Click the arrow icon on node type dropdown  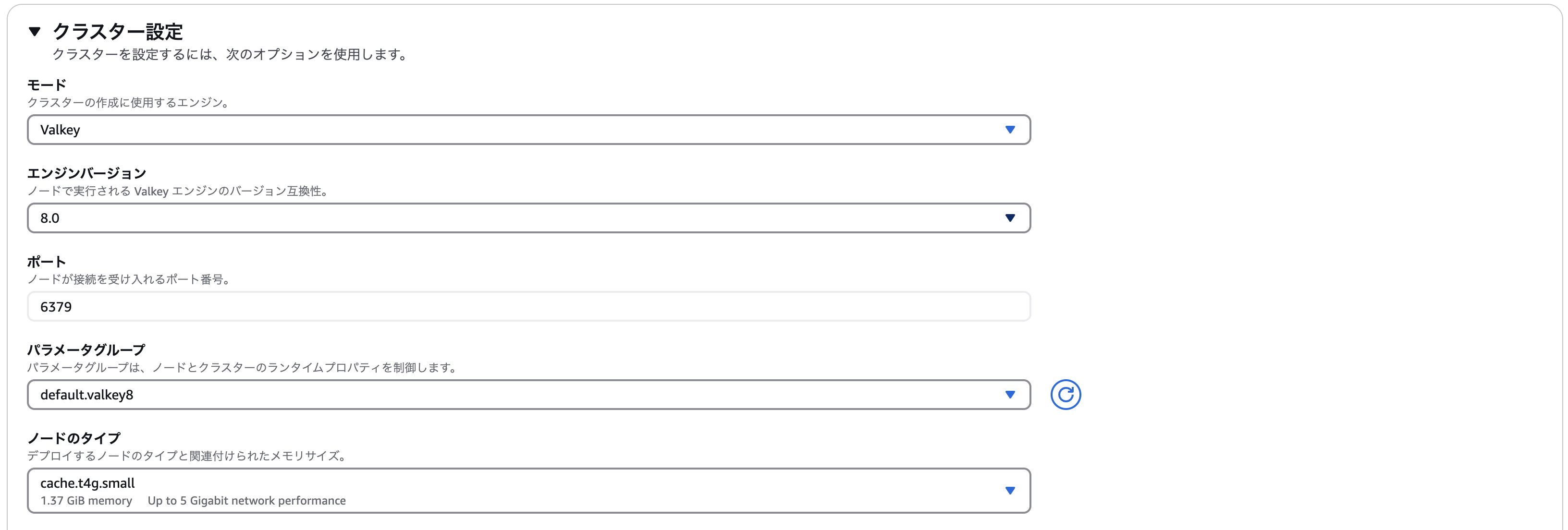[1010, 491]
